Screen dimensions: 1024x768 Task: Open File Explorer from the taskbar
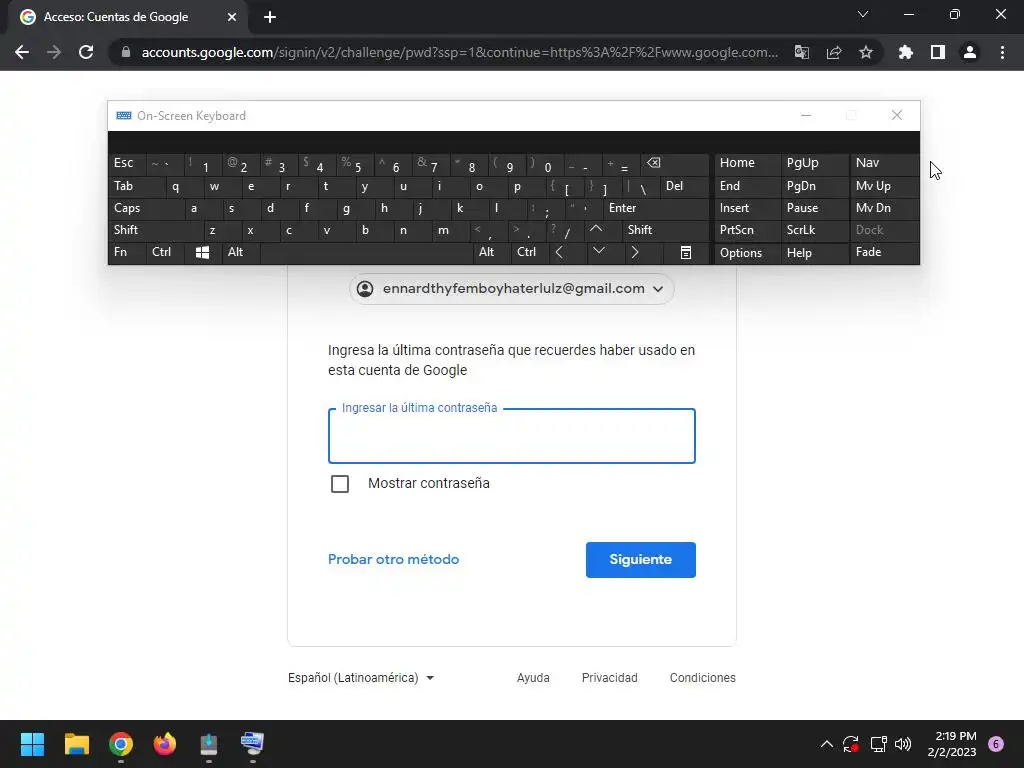[76, 744]
